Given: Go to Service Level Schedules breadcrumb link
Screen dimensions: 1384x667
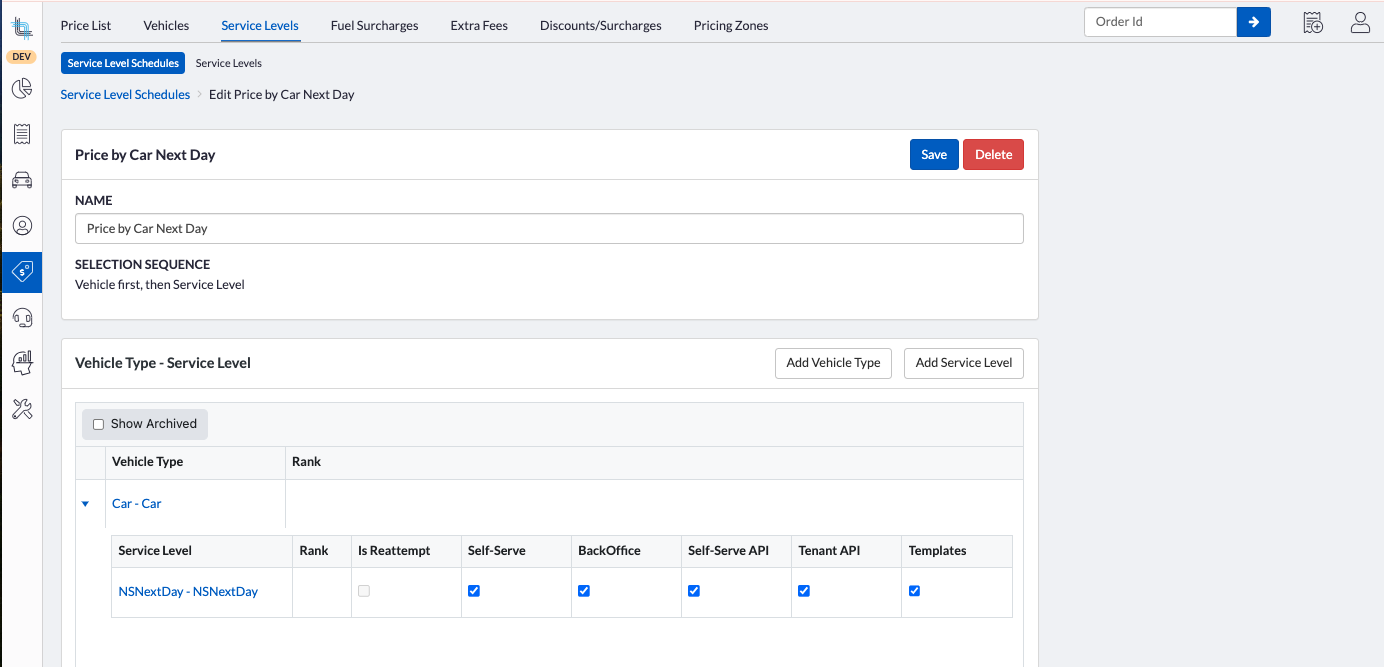Looking at the screenshot, I should pos(125,94).
